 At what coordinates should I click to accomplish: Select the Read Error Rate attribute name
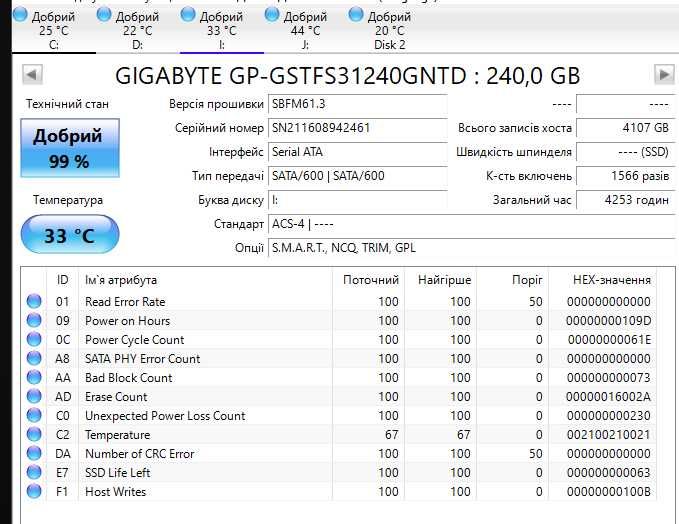(125, 302)
